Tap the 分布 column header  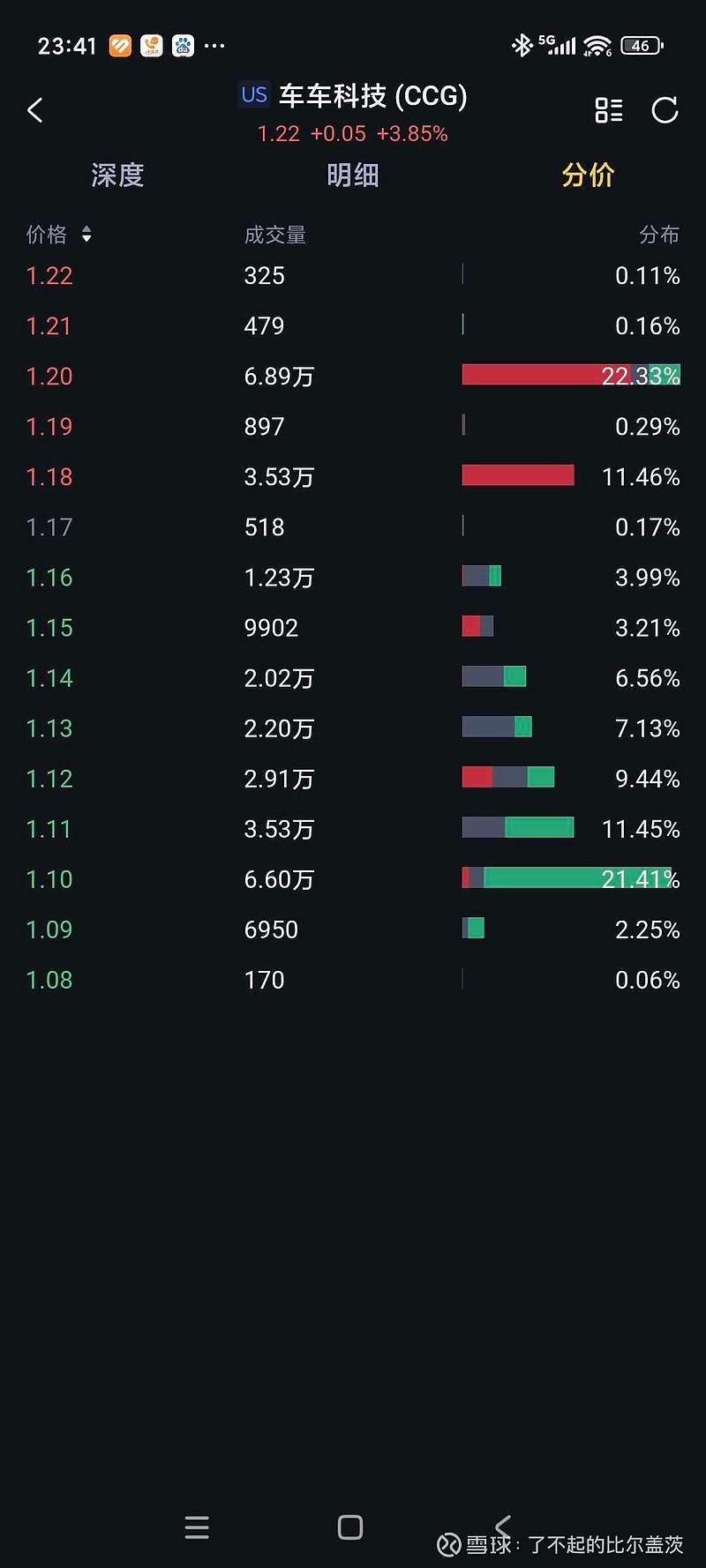coord(659,235)
